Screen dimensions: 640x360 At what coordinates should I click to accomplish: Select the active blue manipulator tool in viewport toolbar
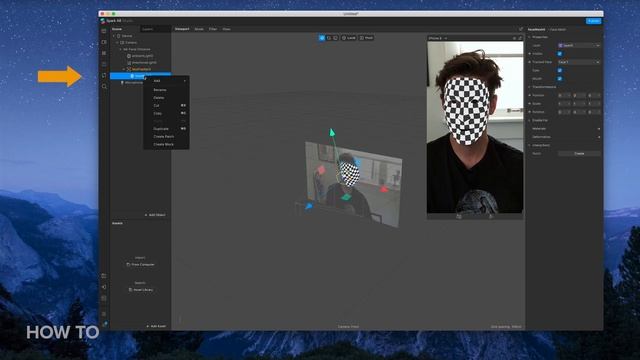pyautogui.click(x=322, y=38)
